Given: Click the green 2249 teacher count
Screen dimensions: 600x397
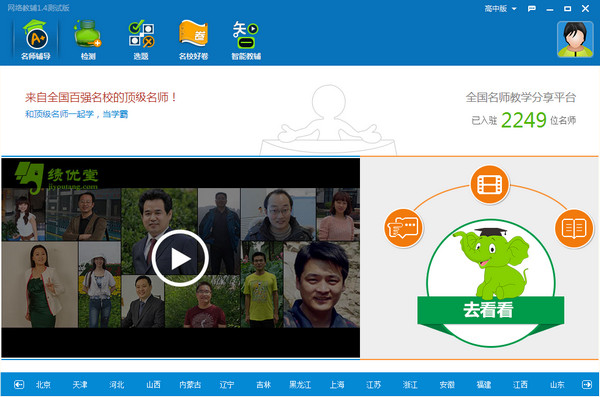Looking at the screenshot, I should [523, 120].
